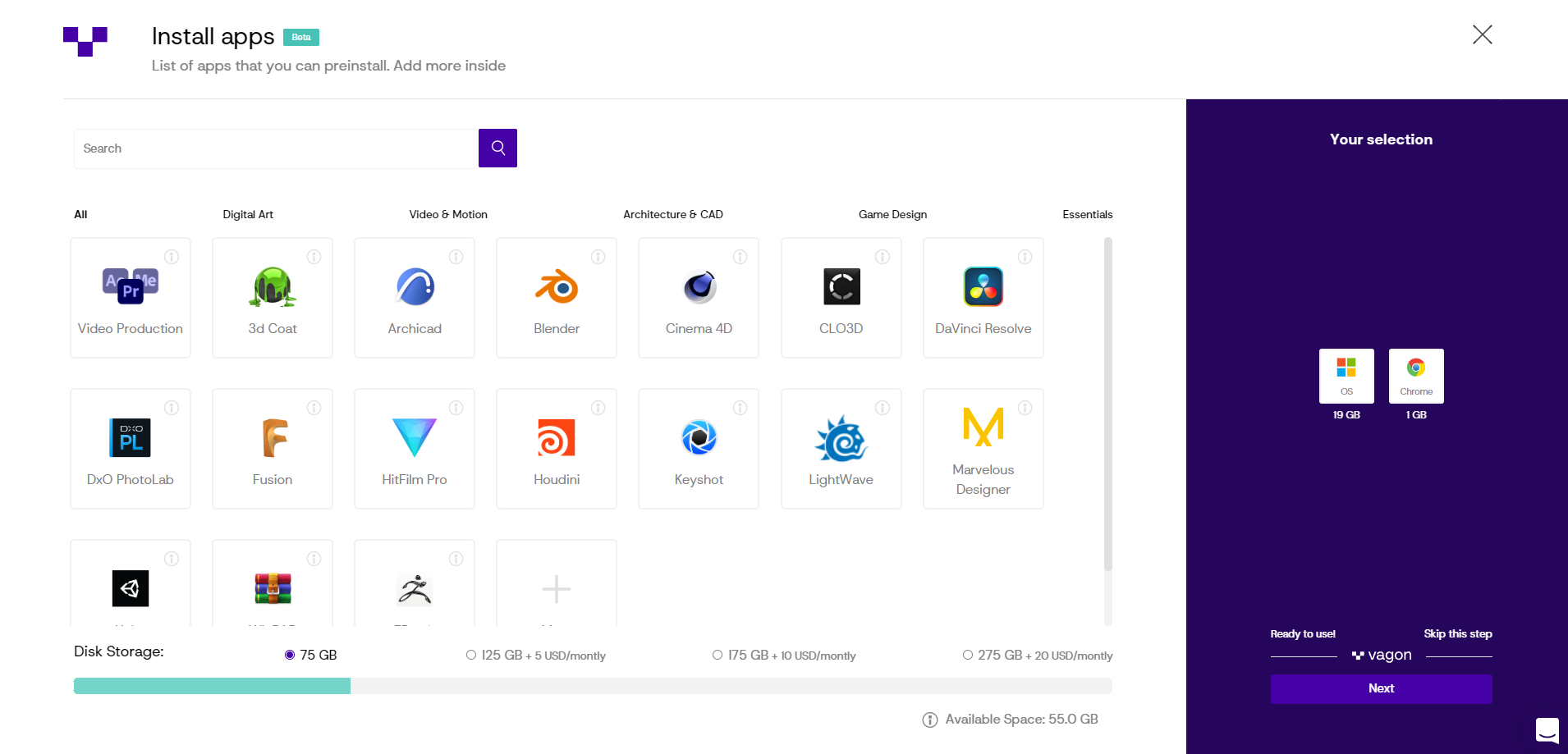
Task: Switch to Video & Motion category
Action: click(x=448, y=214)
